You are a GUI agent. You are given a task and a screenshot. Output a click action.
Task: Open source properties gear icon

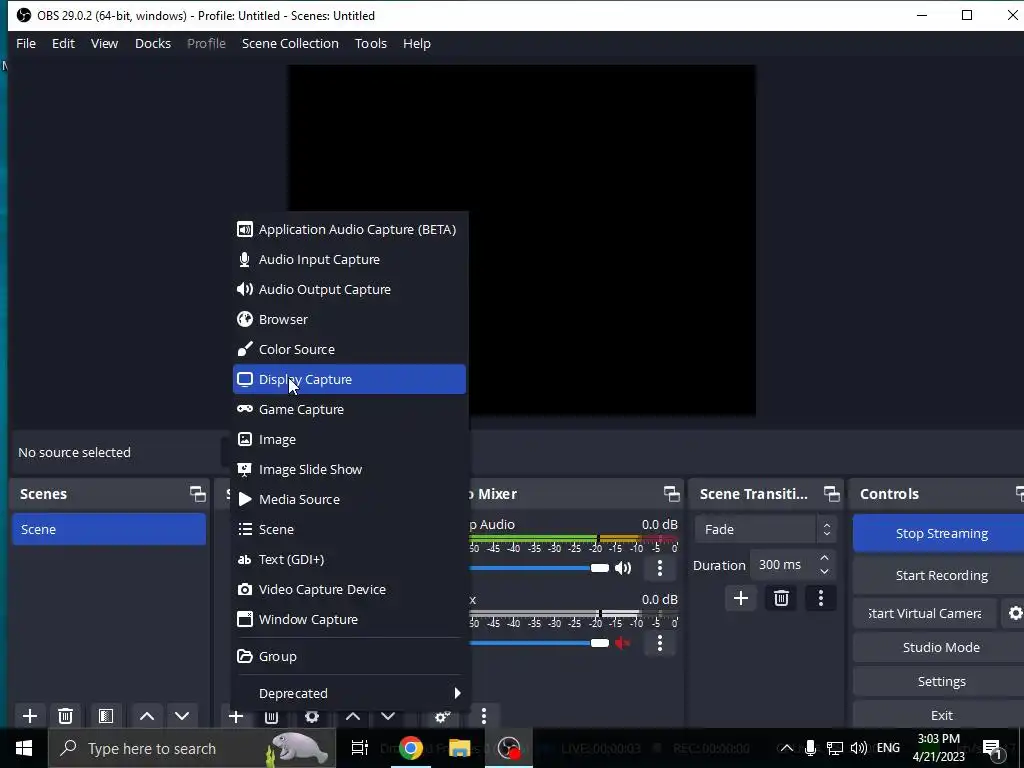[x=312, y=716]
